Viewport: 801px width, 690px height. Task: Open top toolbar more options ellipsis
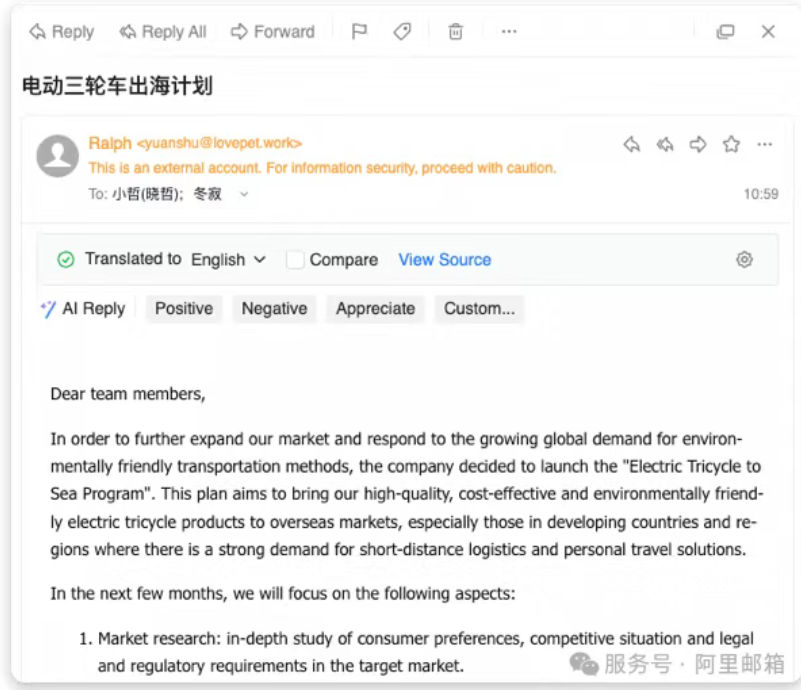(x=509, y=32)
